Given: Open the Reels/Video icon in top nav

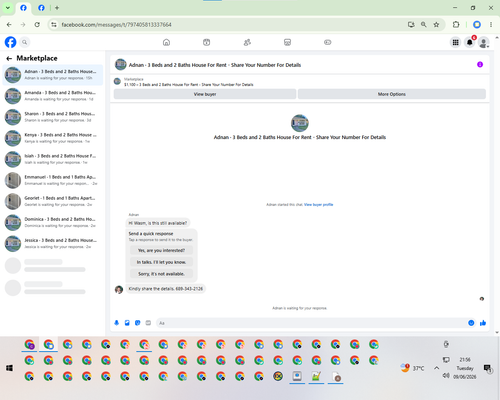Looking at the screenshot, I should (207, 42).
